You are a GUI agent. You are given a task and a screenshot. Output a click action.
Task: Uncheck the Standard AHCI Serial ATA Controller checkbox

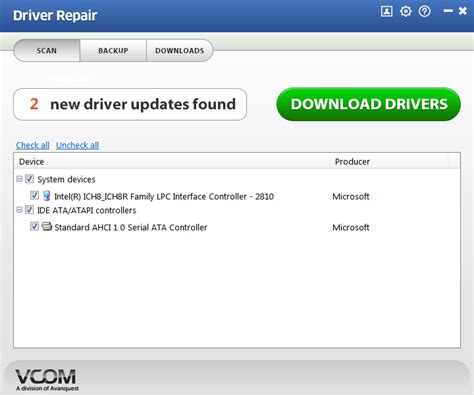(34, 226)
